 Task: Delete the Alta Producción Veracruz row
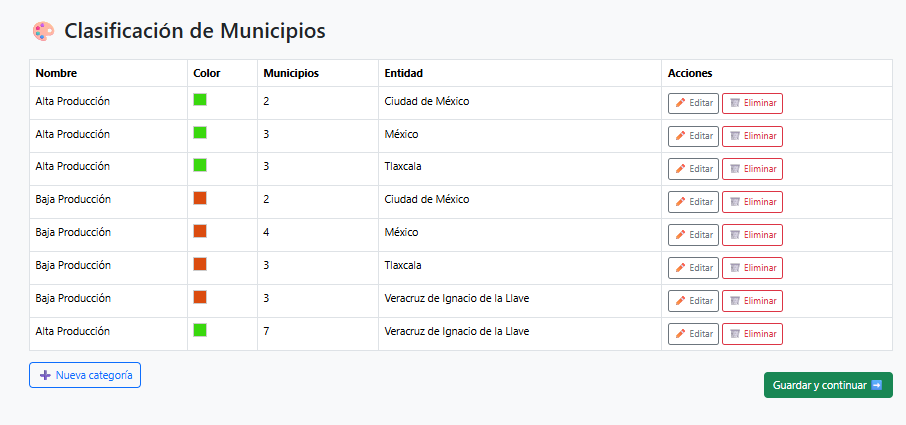tap(752, 334)
